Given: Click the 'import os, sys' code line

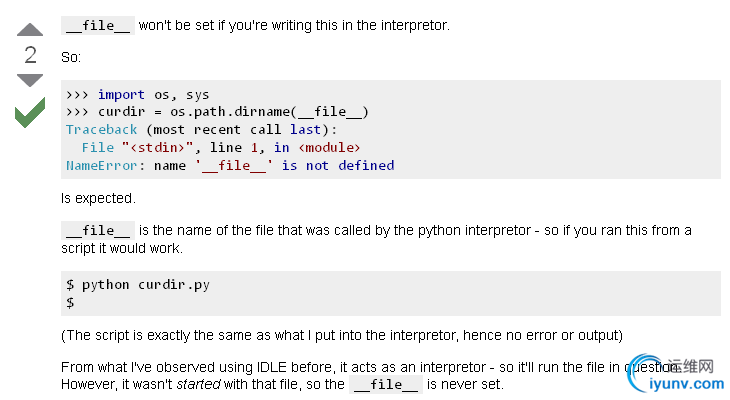Looking at the screenshot, I should 138,95.
